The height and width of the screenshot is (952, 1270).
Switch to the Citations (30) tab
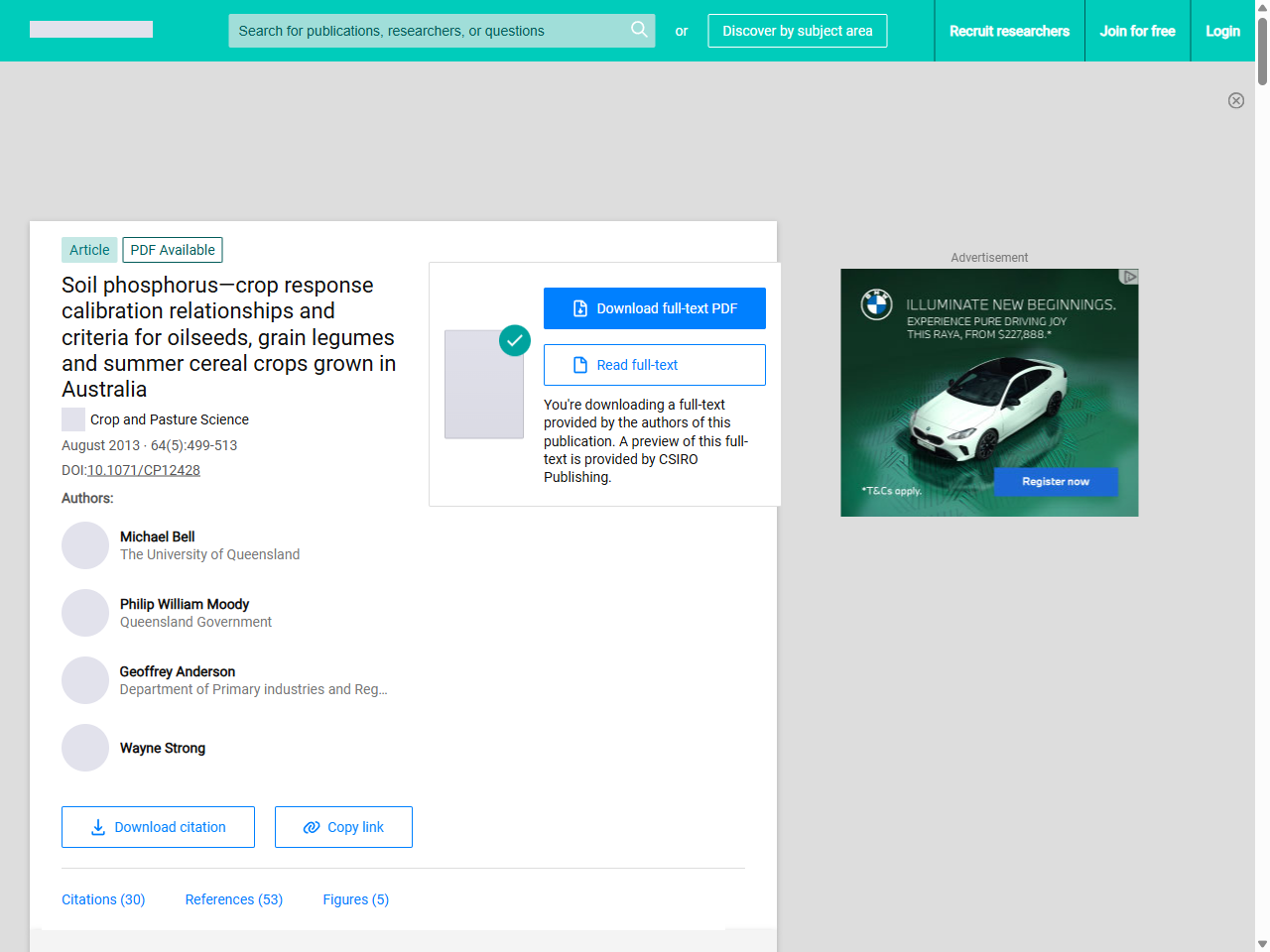103,899
